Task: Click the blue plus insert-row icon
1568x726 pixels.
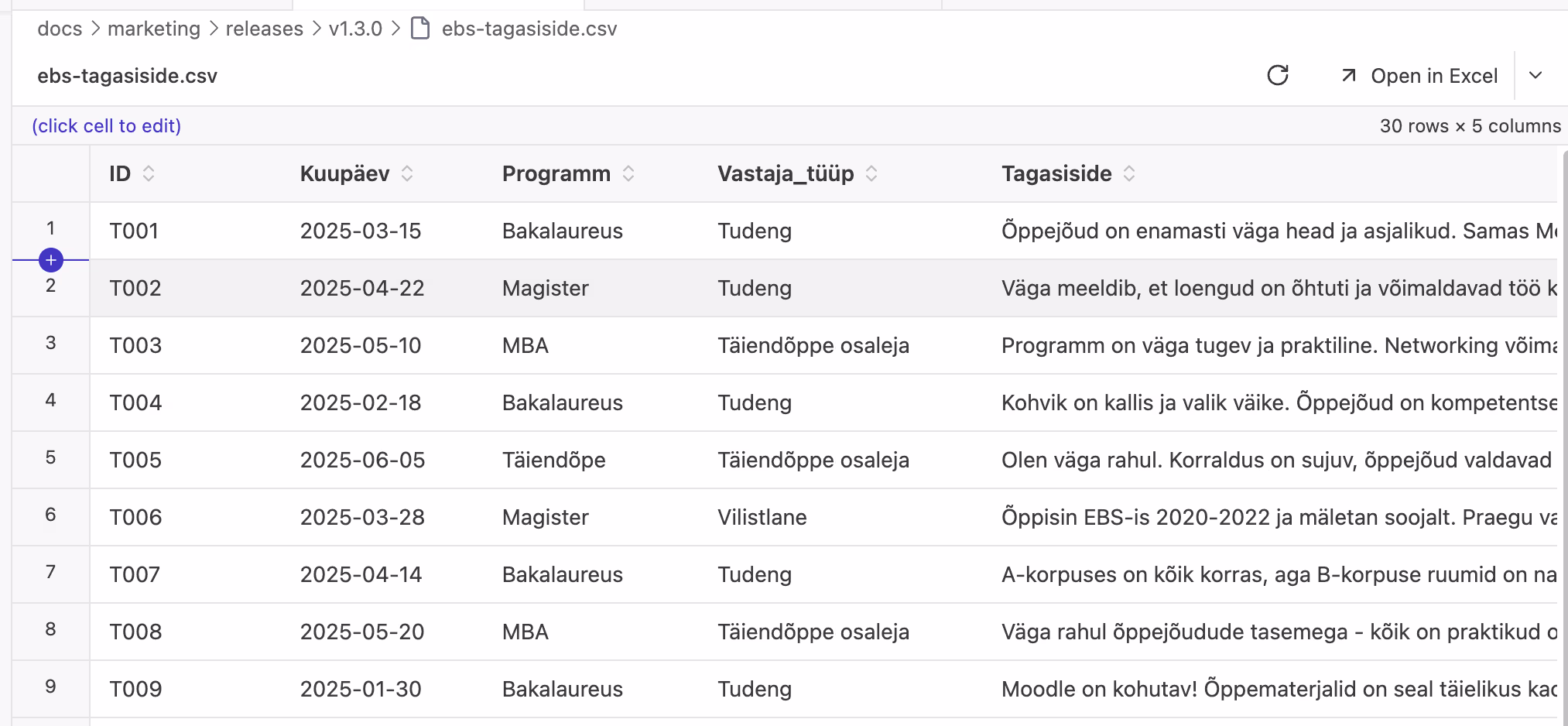Action: pos(51,260)
